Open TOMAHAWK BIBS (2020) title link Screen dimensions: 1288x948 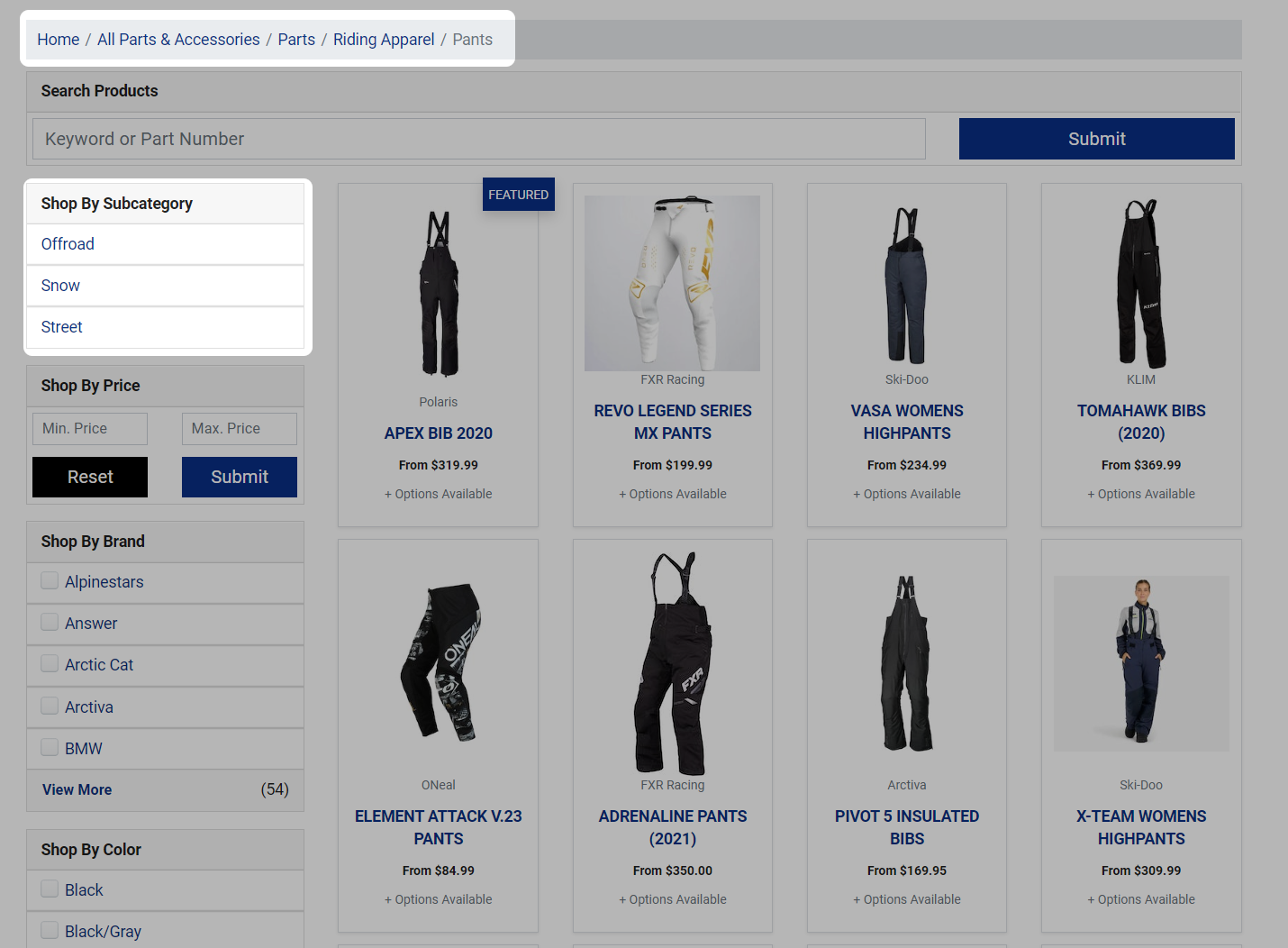click(x=1141, y=422)
